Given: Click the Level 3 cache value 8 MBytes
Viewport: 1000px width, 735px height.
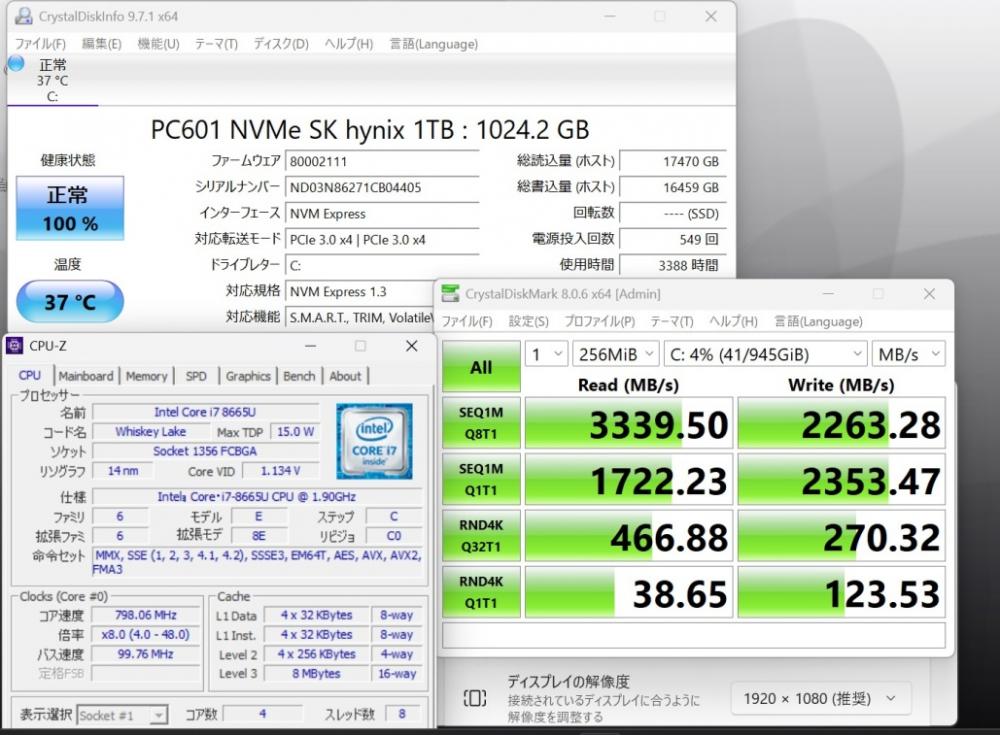Looking at the screenshot, I should click(316, 673).
